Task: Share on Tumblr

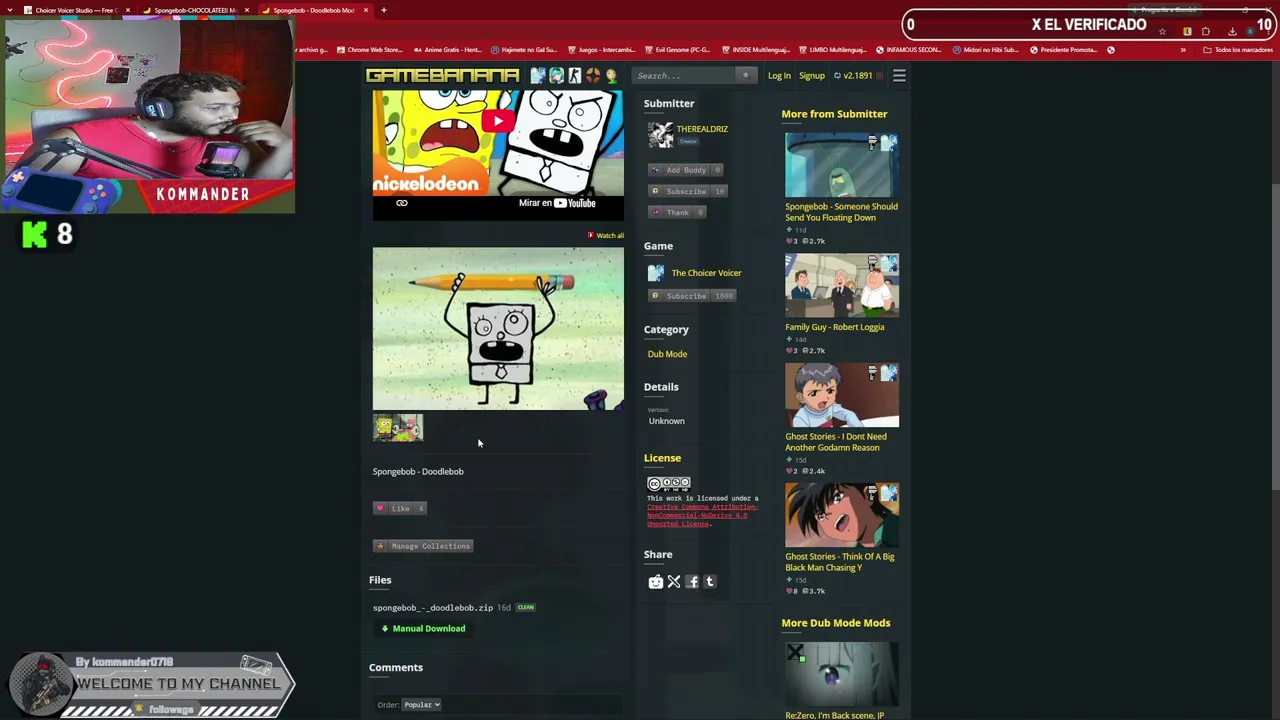Action: [x=710, y=582]
